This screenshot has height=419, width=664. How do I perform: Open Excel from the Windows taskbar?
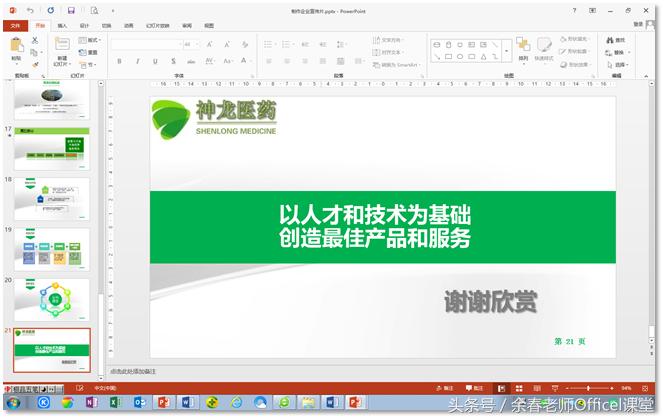point(115,403)
